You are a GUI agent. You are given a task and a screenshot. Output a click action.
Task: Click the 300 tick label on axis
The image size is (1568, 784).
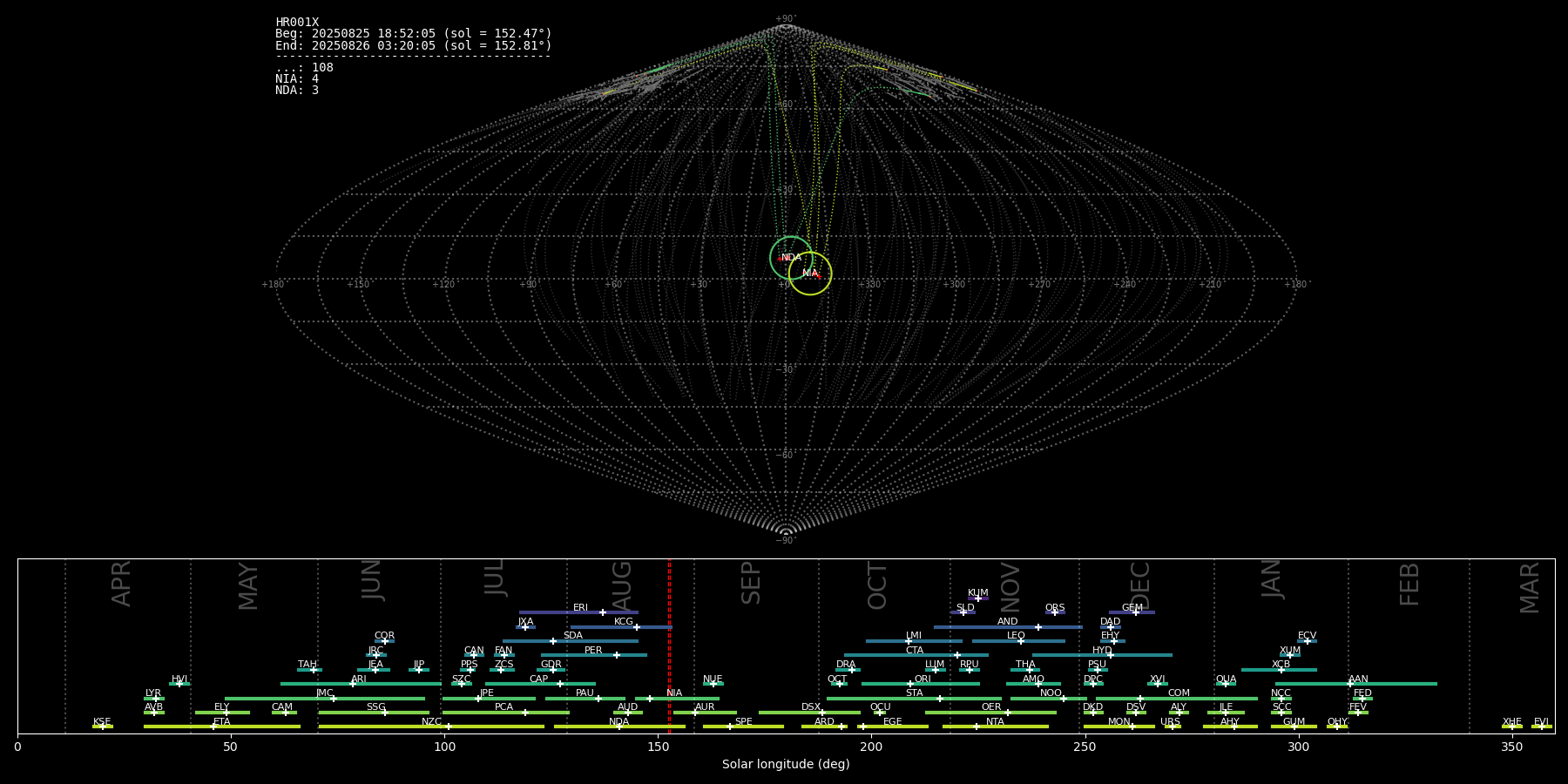pyautogui.click(x=1298, y=747)
